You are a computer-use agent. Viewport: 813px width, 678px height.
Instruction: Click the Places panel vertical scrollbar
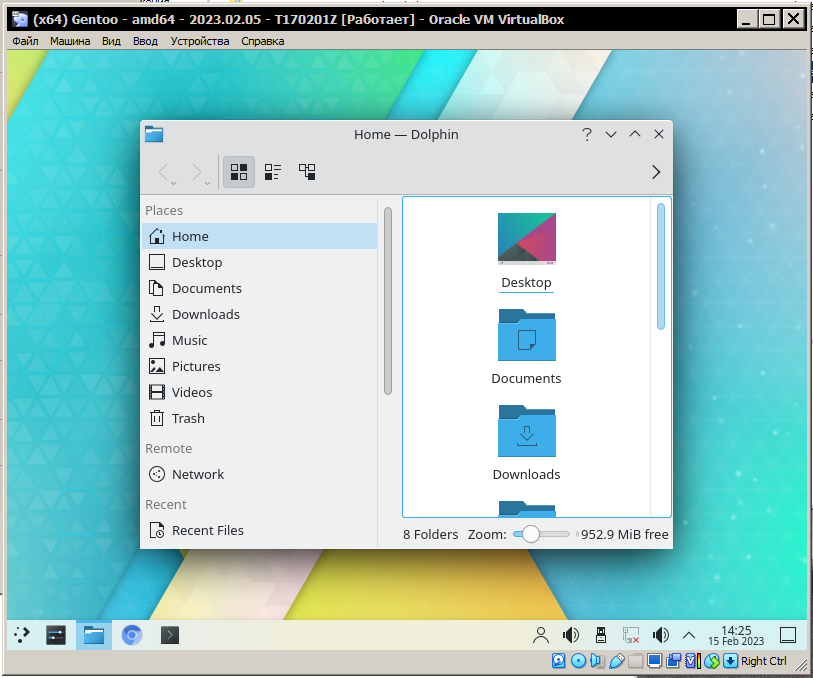pos(388,301)
